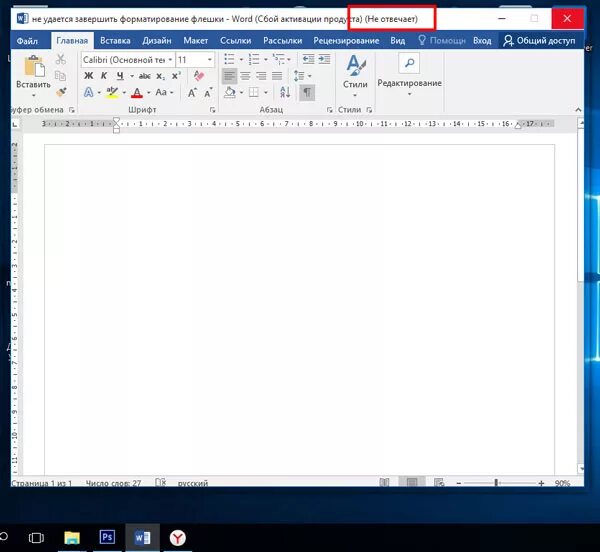Open line spacing options

click(x=302, y=76)
